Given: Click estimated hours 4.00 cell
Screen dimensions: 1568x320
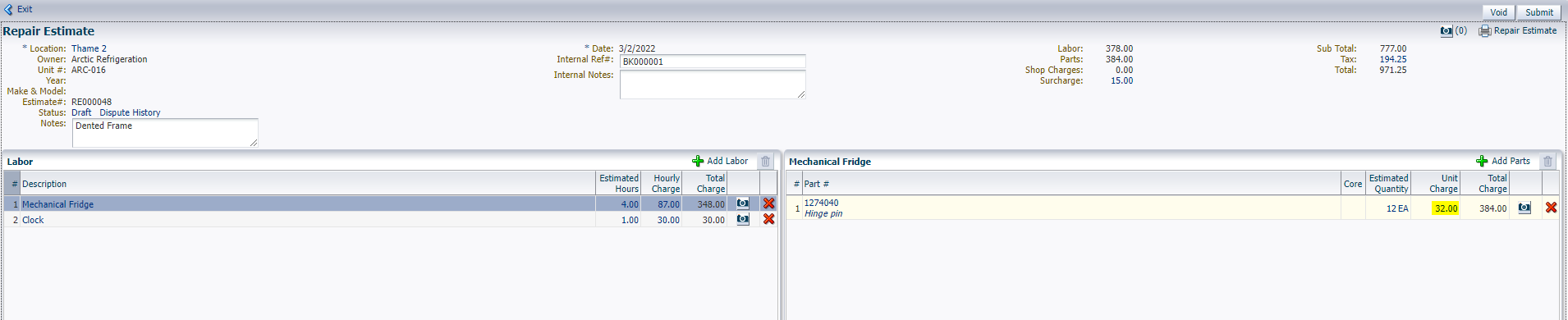Looking at the screenshot, I should 618,204.
